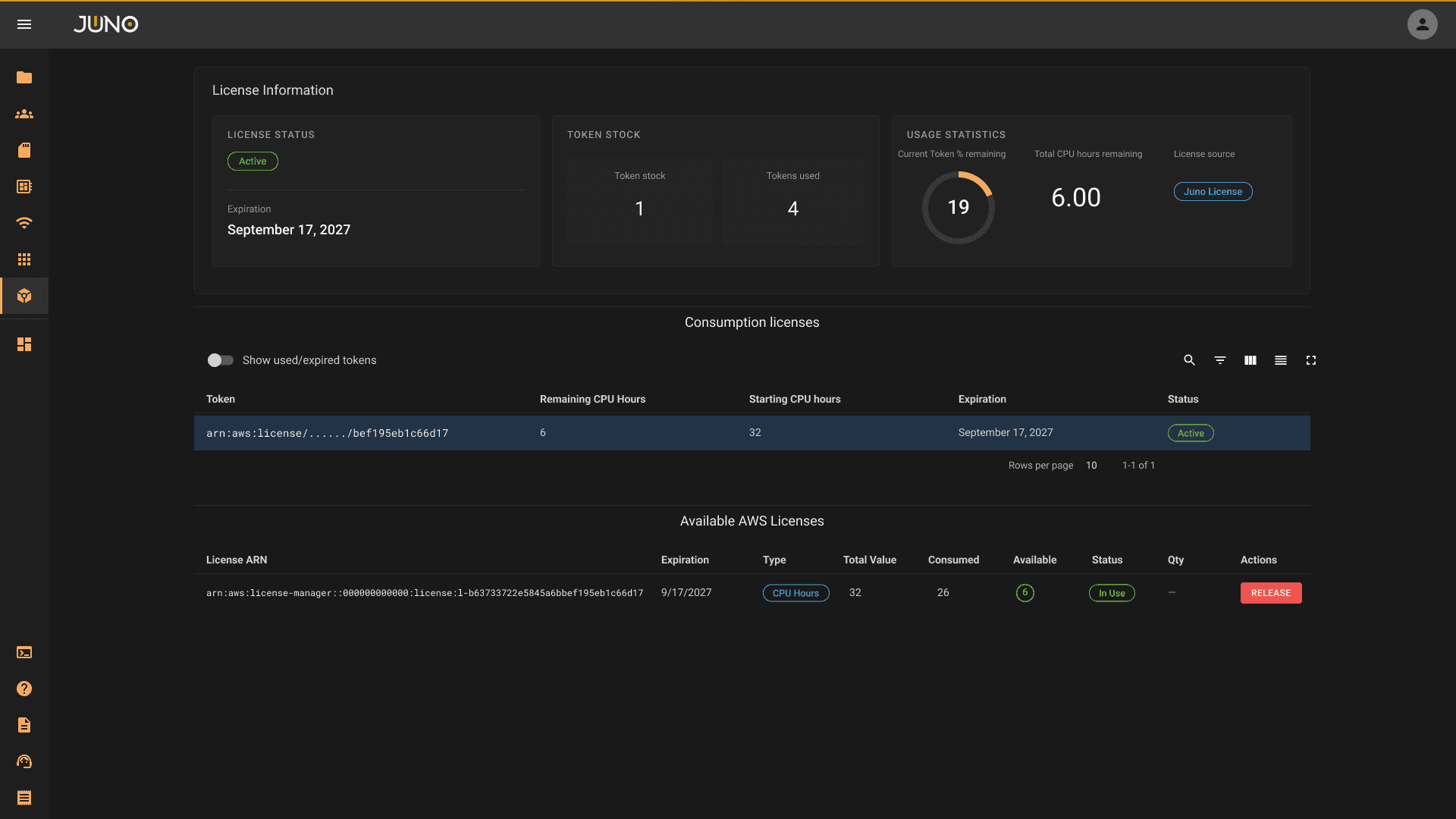
Task: Click the Available count circle showing 6
Action: (x=1025, y=593)
